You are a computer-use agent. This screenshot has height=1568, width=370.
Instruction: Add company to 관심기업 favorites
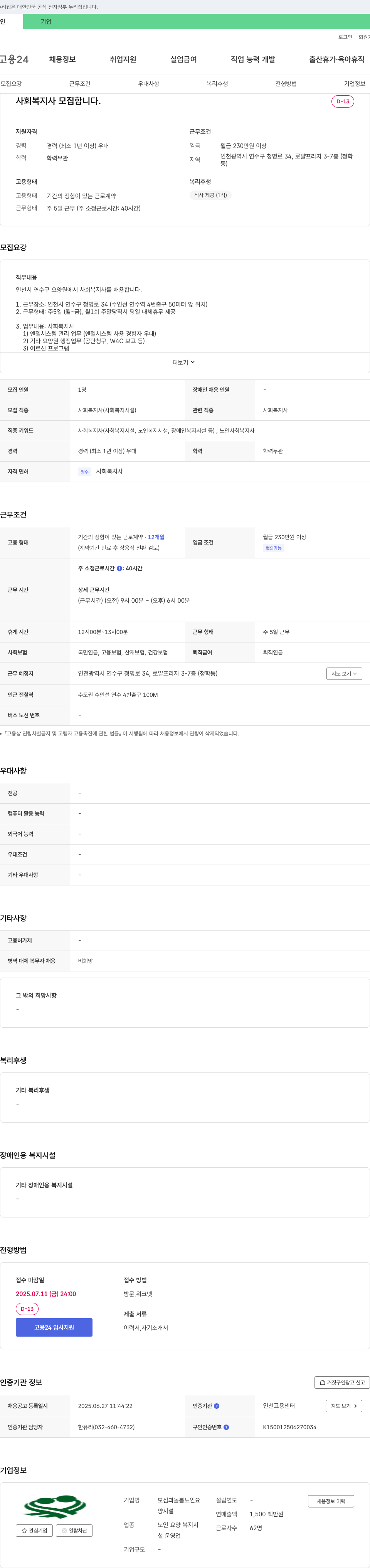pos(34,1530)
